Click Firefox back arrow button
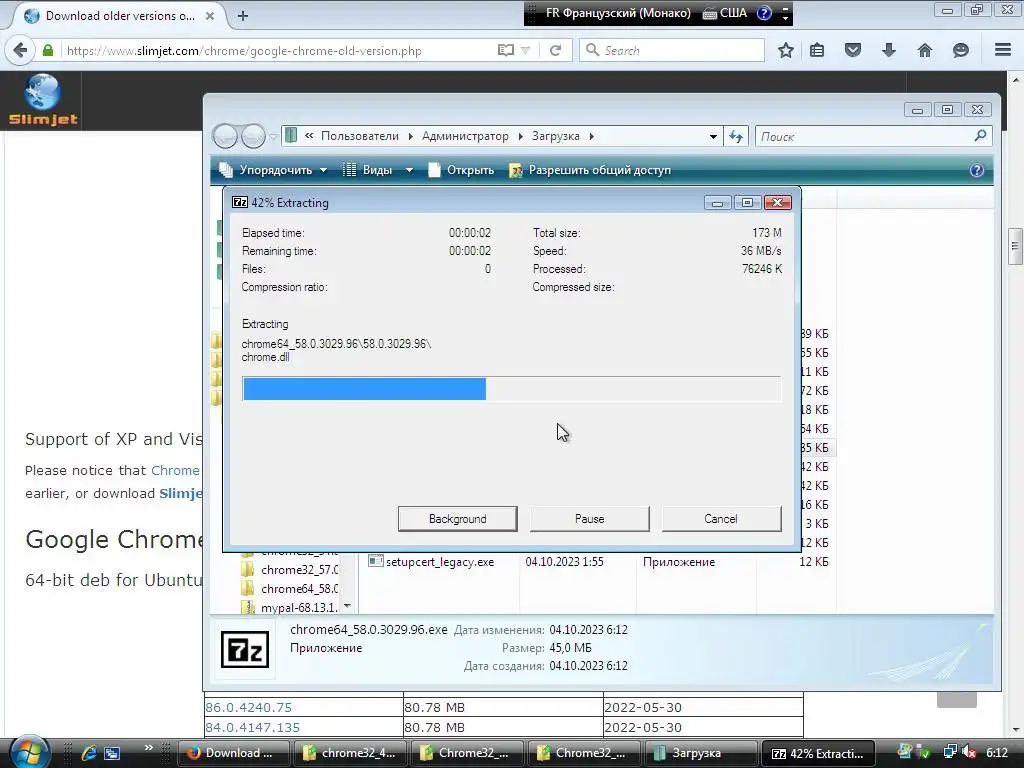The image size is (1024, 768). (x=20, y=50)
